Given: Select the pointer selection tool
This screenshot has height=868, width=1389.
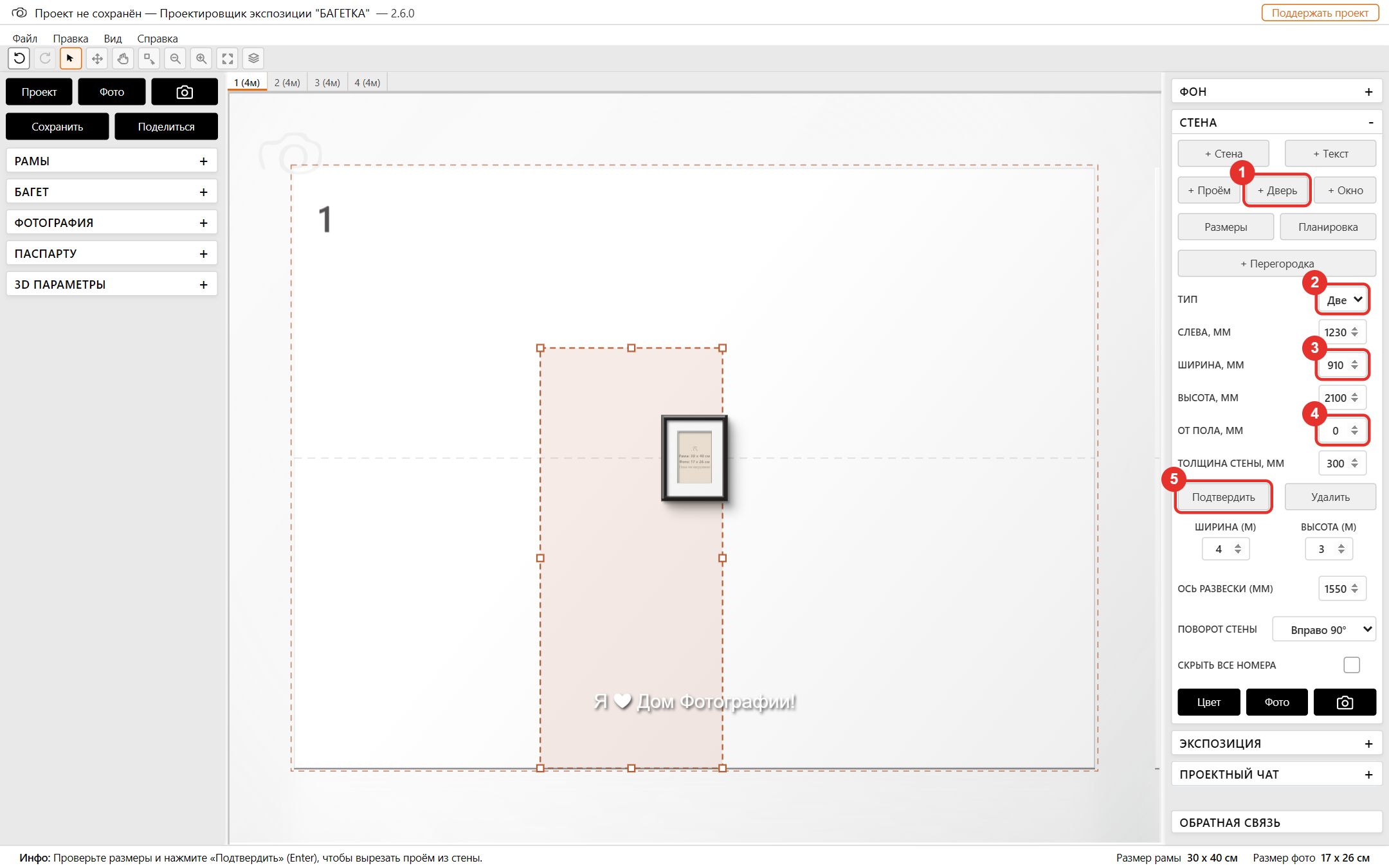Looking at the screenshot, I should point(71,59).
